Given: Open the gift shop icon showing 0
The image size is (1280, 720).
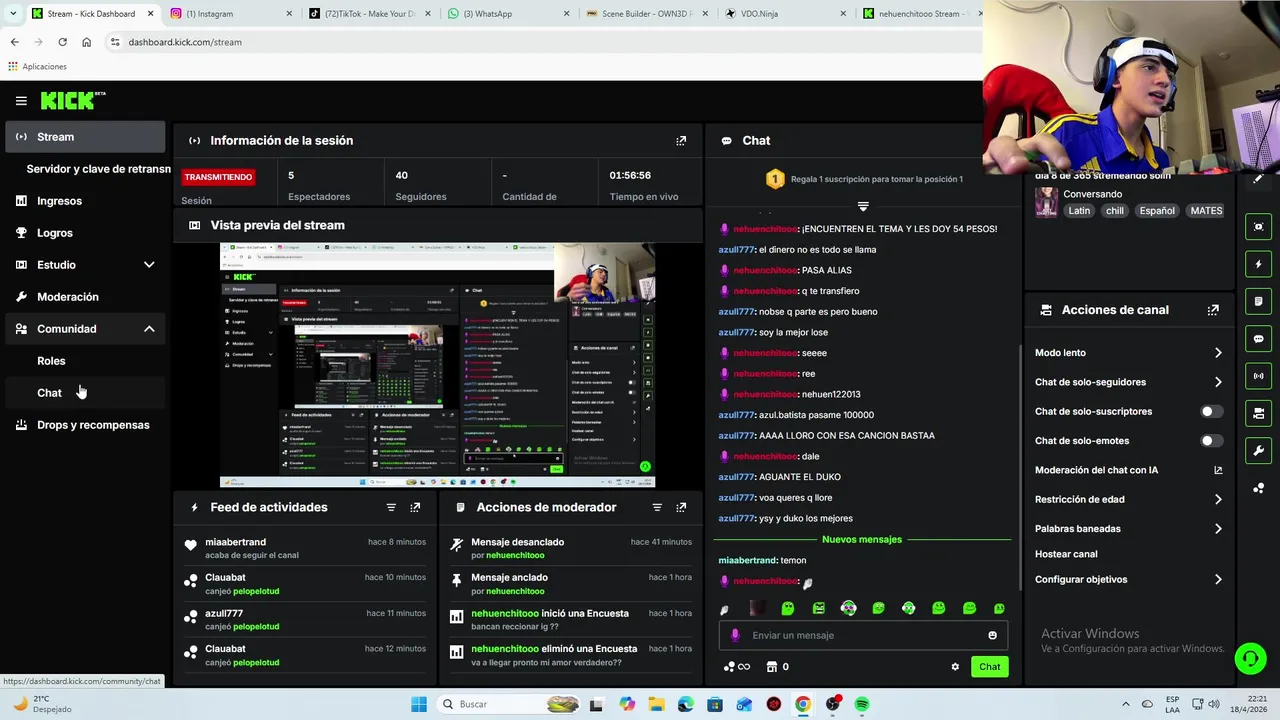Looking at the screenshot, I should pyautogui.click(x=777, y=667).
